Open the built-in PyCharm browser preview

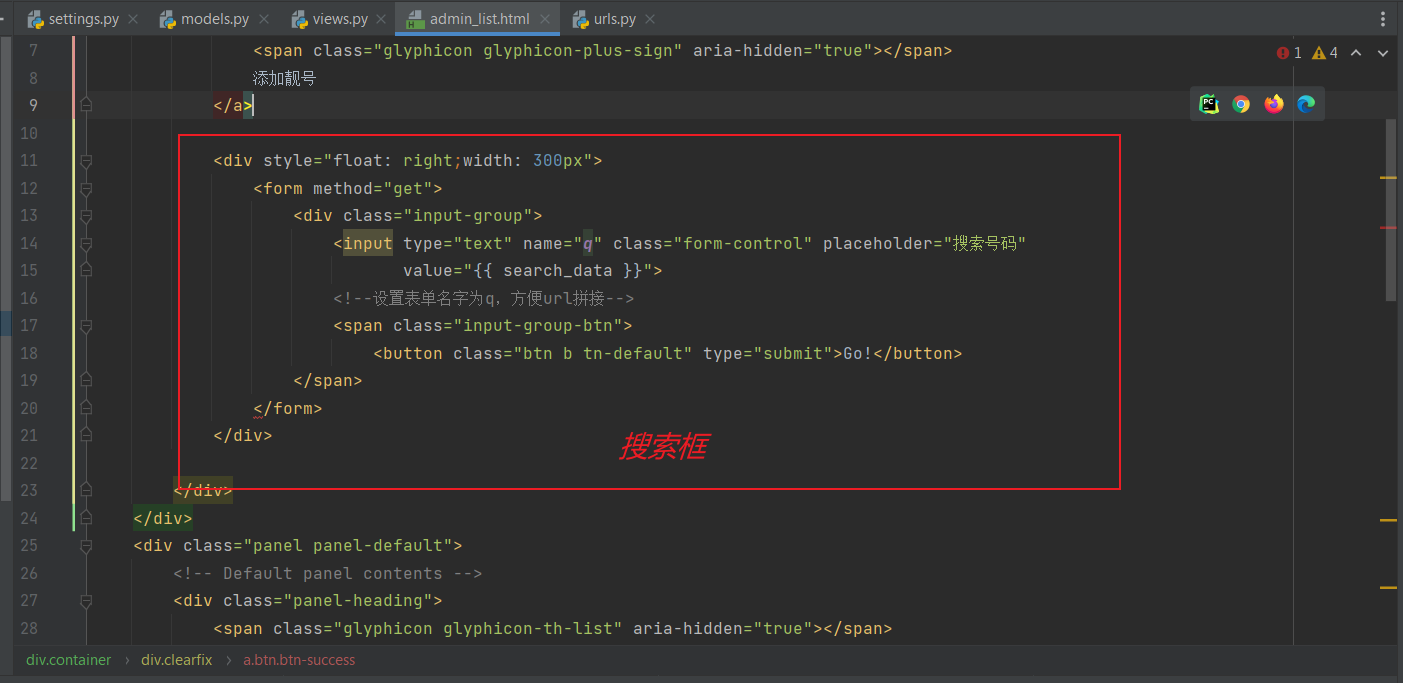1208,103
